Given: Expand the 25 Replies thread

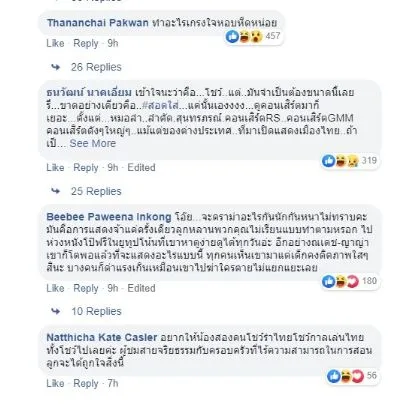Looking at the screenshot, I should pos(96,191).
